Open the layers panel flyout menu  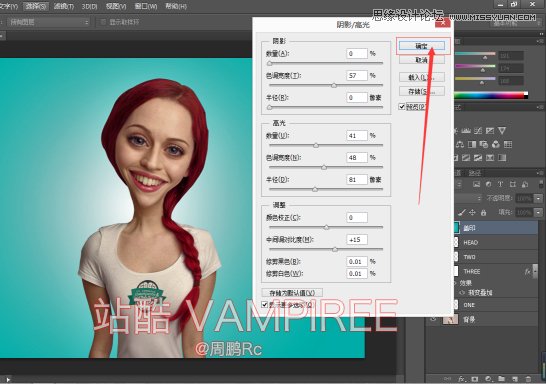click(541, 173)
